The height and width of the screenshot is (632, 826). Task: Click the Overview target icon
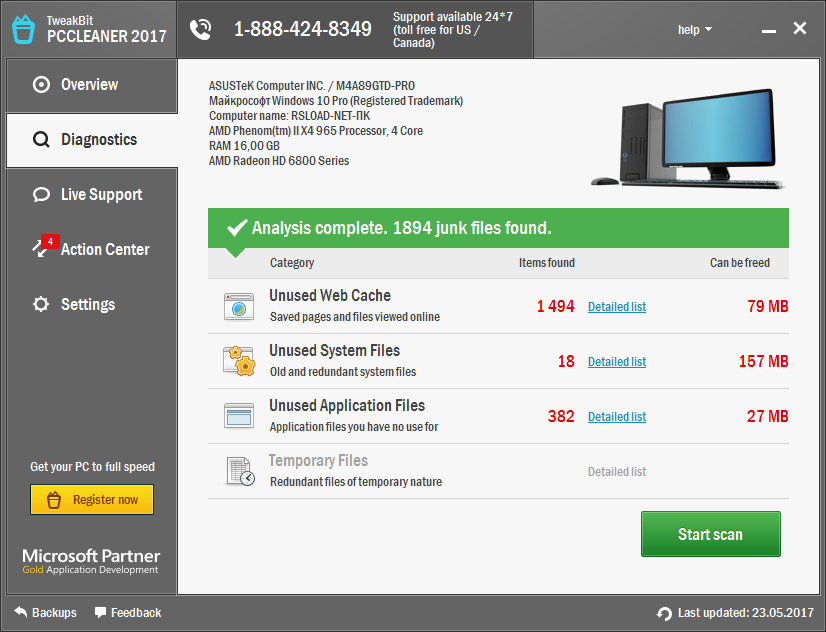coord(41,85)
